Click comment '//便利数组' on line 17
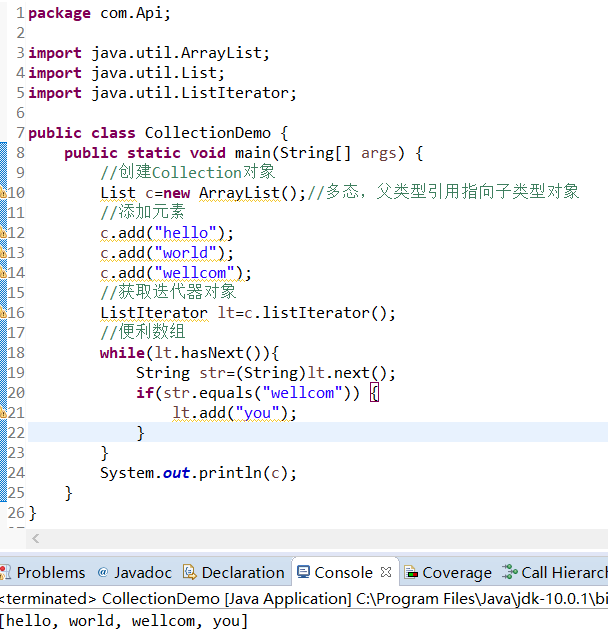 (143, 332)
